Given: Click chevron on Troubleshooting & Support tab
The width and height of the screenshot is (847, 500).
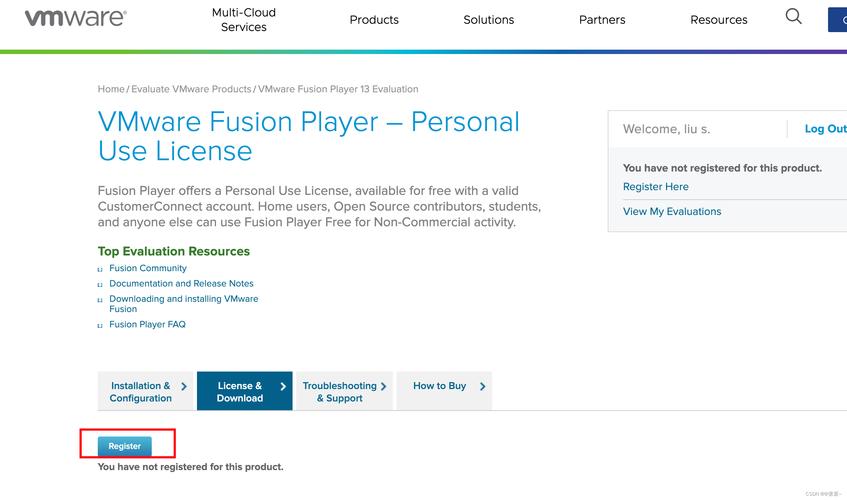Looking at the screenshot, I should [384, 386].
